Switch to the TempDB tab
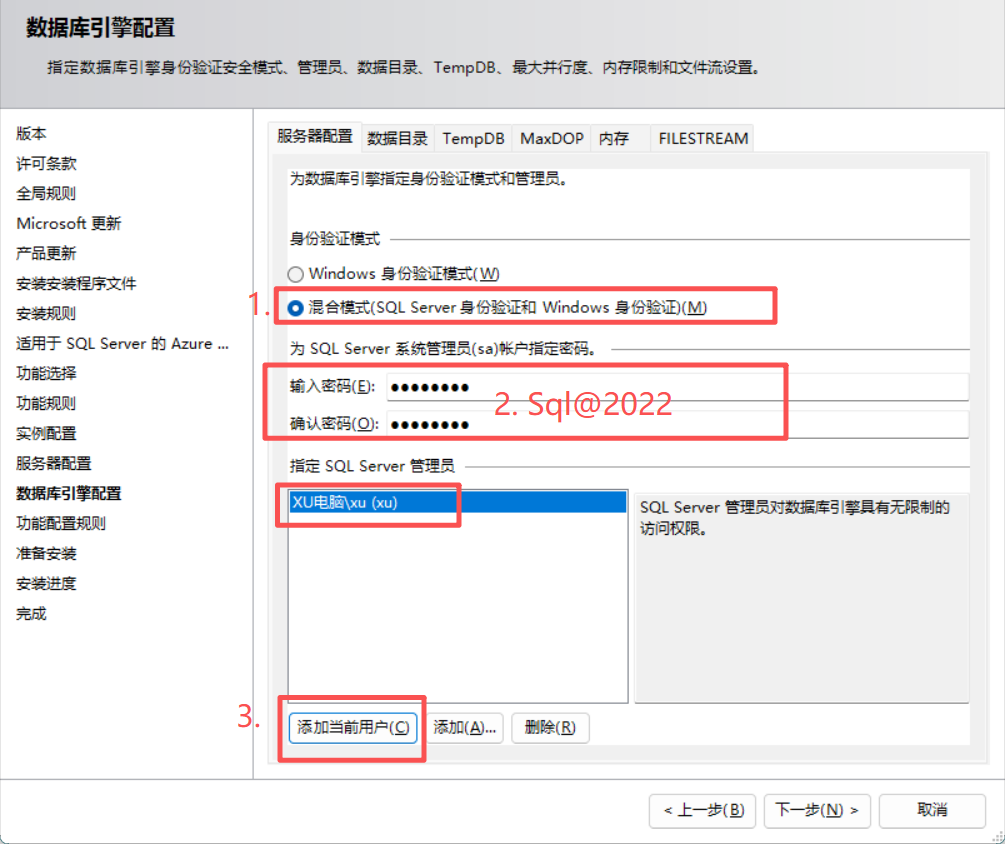 (x=473, y=138)
